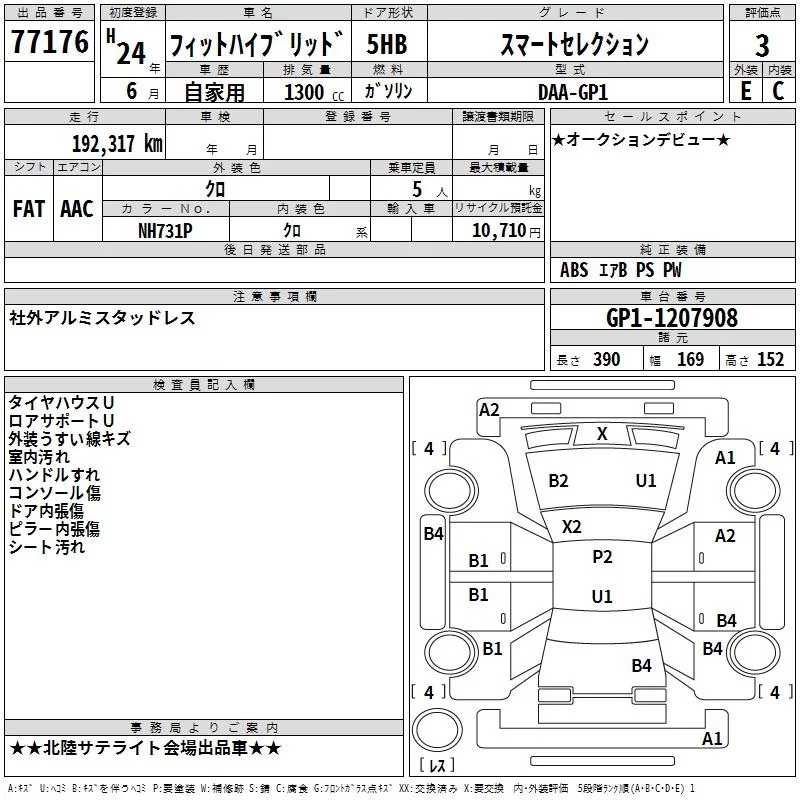Click the 北陸サテライト会場出品車 notice text
The image size is (800, 800).
coord(145,748)
